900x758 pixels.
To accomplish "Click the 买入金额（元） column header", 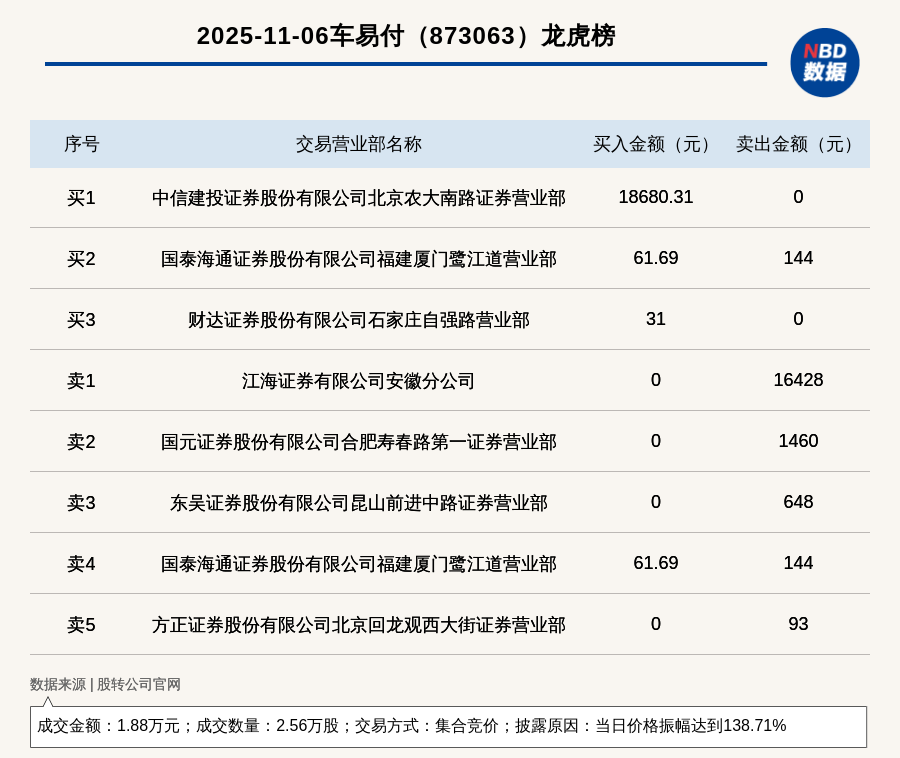I will point(655,144).
